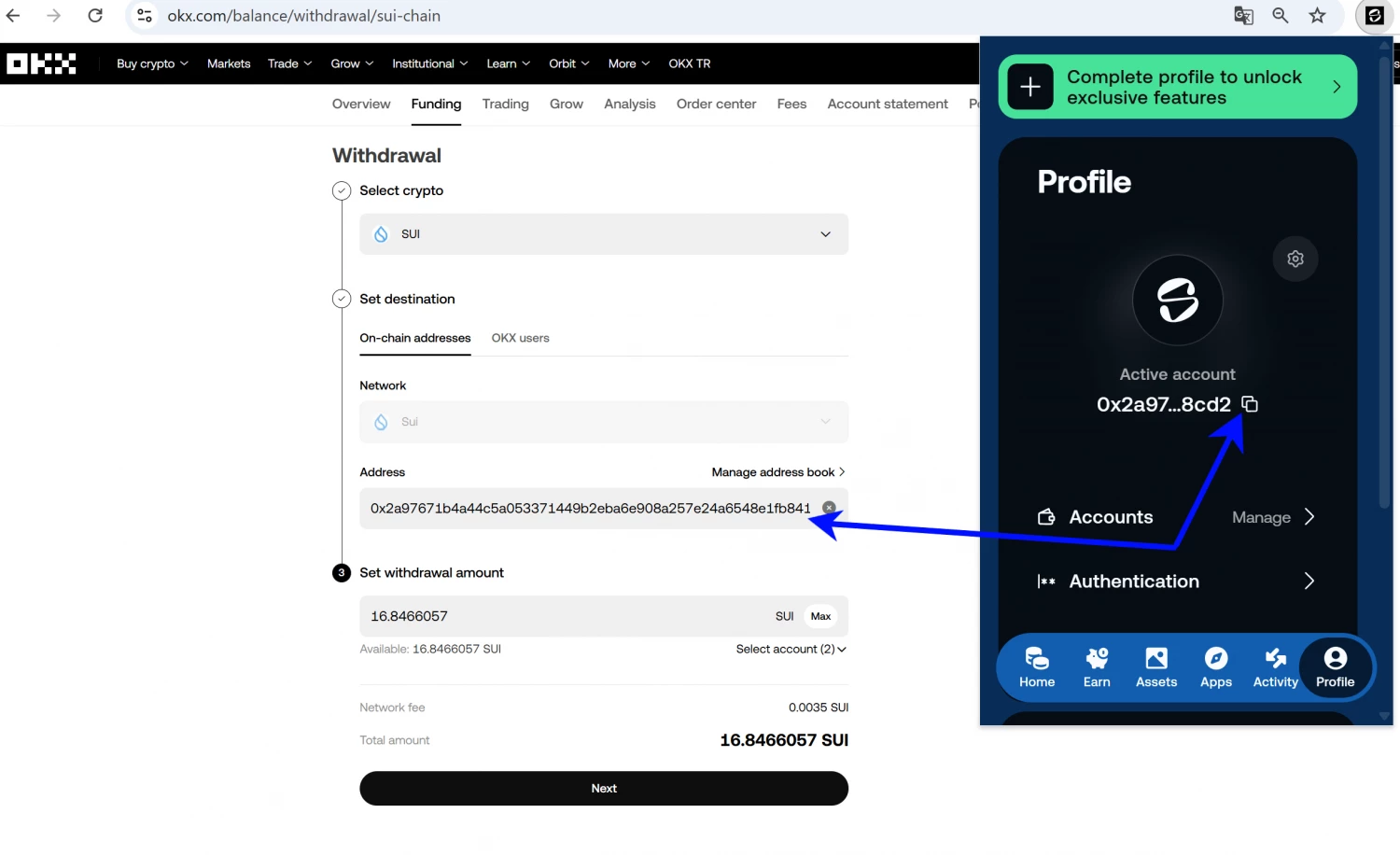Open the Analysis tab
Image resolution: width=1400 pixels, height=855 pixels.
coord(630,104)
